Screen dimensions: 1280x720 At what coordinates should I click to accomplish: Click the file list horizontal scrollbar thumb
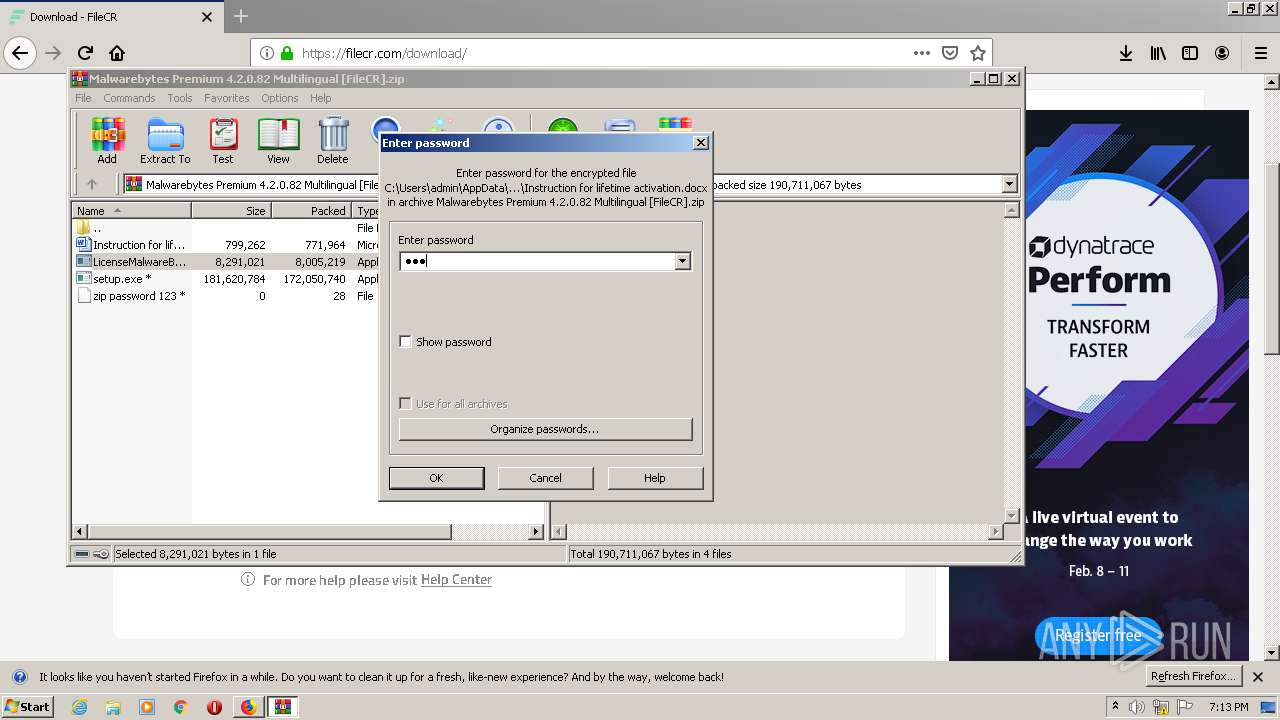[270, 531]
